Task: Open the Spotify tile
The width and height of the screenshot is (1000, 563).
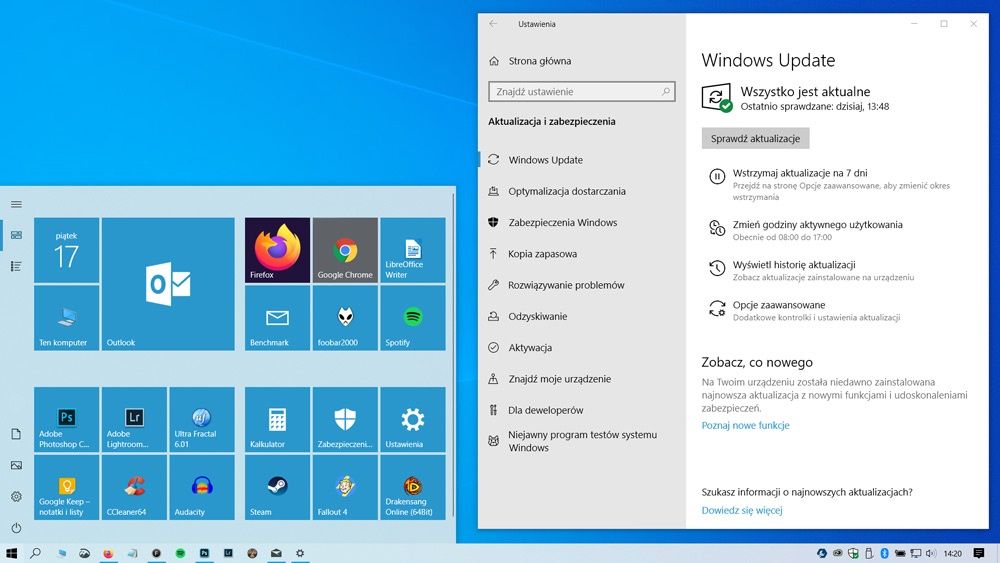Action: [413, 318]
